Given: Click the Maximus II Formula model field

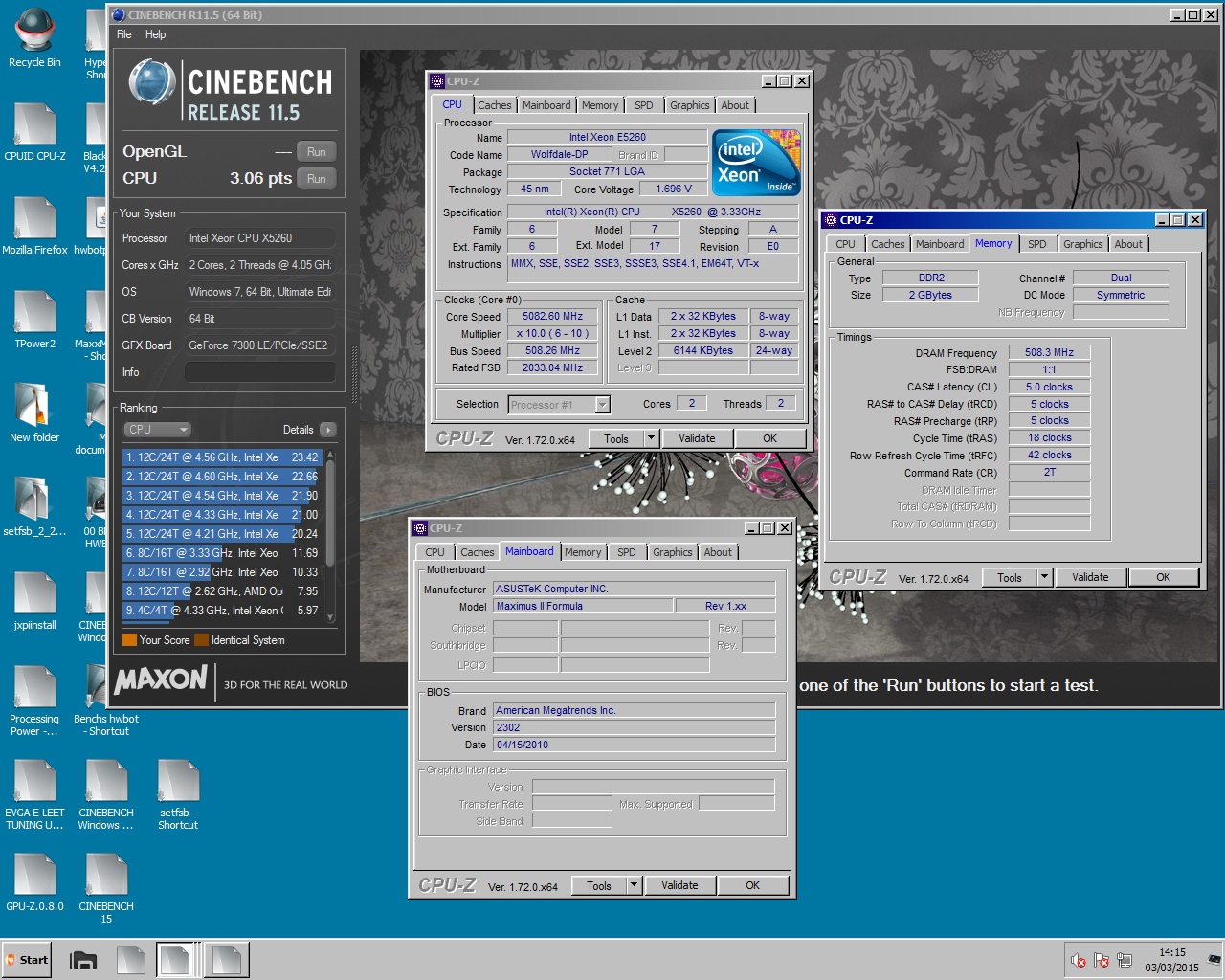Looking at the screenshot, I should 583,606.
